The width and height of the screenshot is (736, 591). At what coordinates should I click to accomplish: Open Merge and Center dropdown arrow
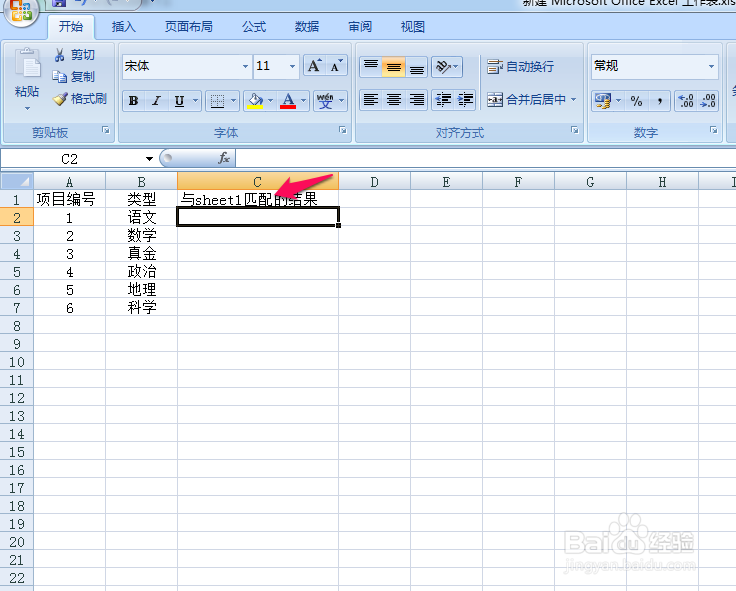[x=574, y=100]
